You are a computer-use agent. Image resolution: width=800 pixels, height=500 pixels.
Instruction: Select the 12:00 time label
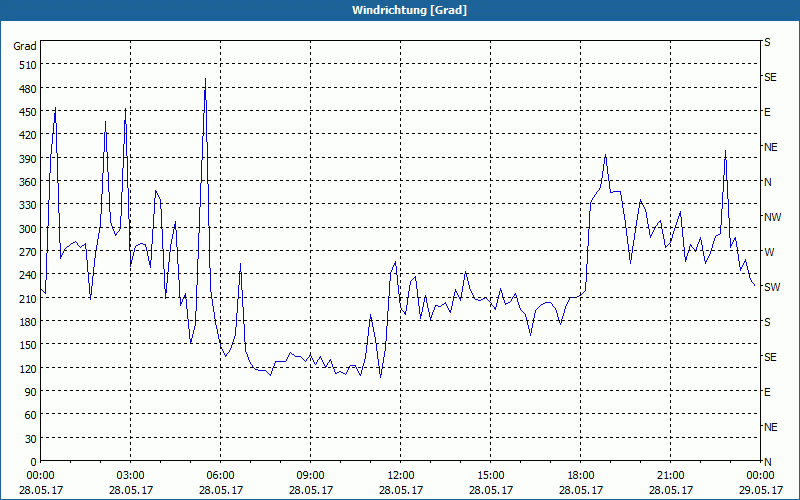[x=401, y=476]
